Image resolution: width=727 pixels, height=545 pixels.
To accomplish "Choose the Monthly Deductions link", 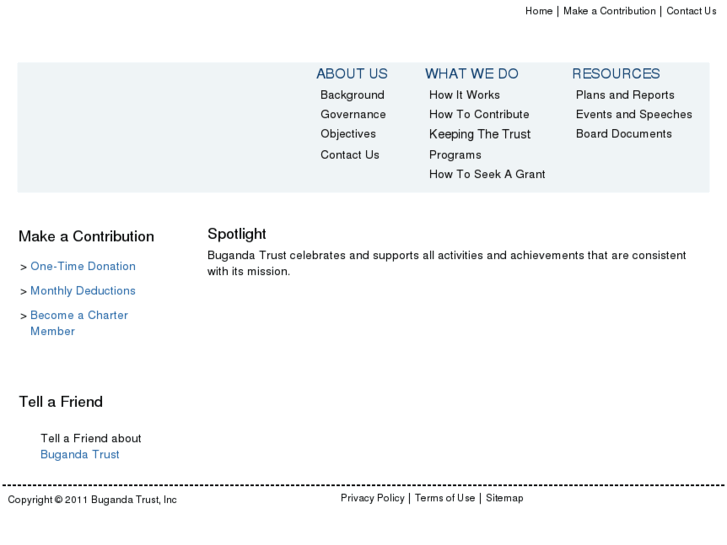I will 83,291.
